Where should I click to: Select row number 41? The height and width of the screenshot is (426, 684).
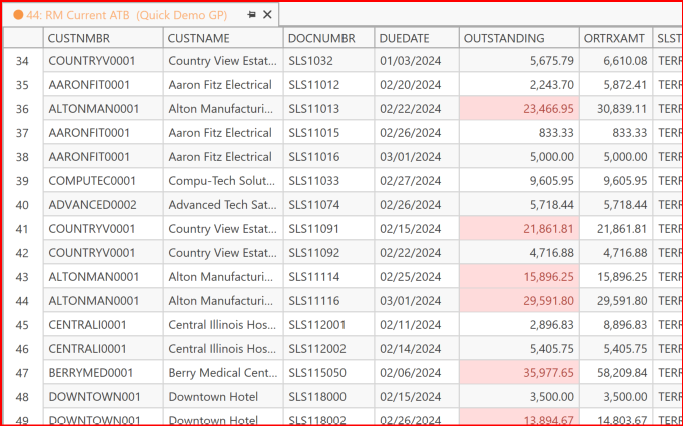click(x=23, y=228)
